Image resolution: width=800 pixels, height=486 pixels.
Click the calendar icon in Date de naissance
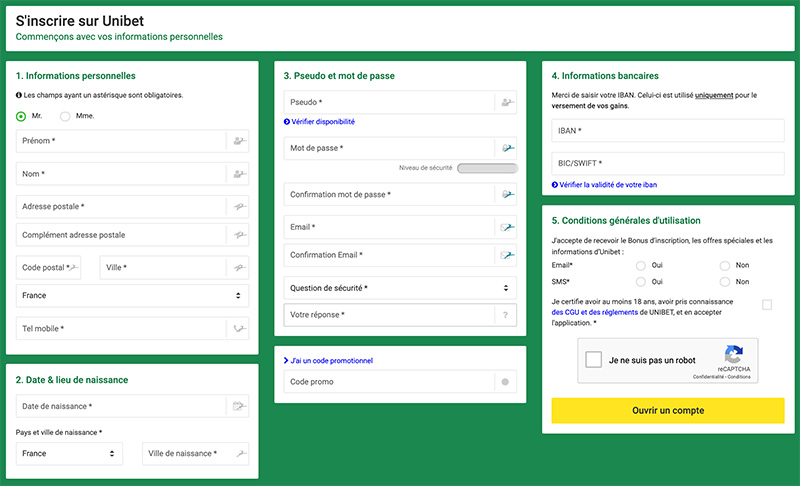click(239, 406)
